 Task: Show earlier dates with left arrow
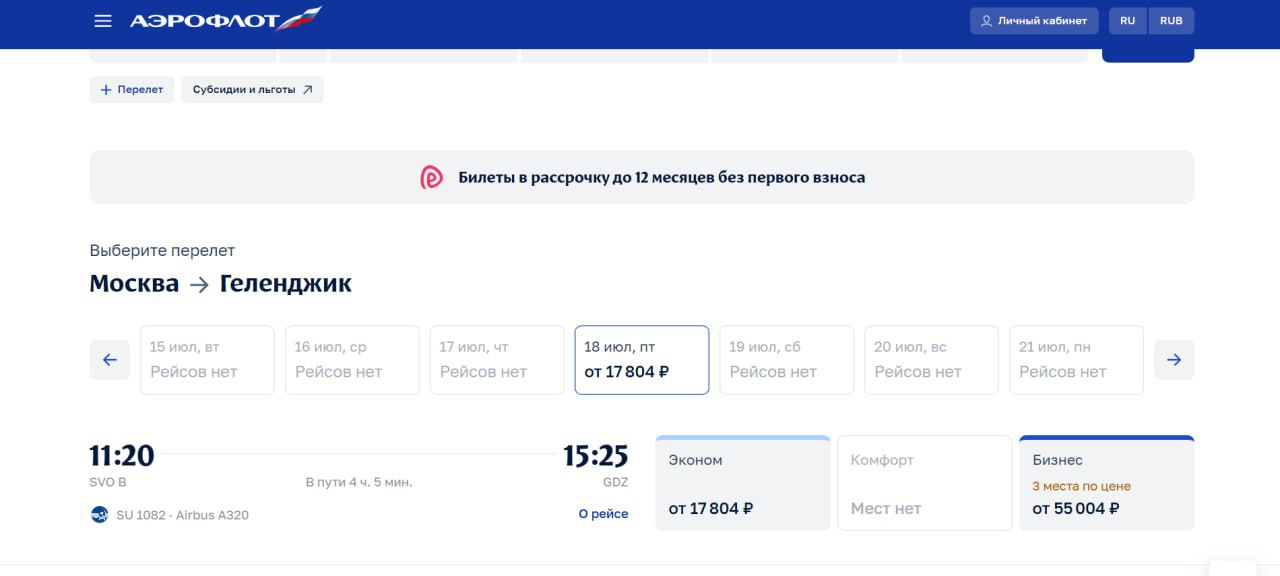point(110,360)
